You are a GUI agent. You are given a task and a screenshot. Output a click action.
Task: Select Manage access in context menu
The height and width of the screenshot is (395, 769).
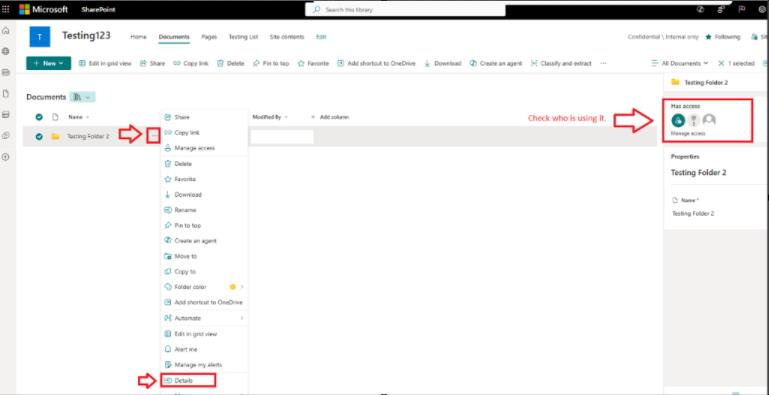pyautogui.click(x=204, y=148)
